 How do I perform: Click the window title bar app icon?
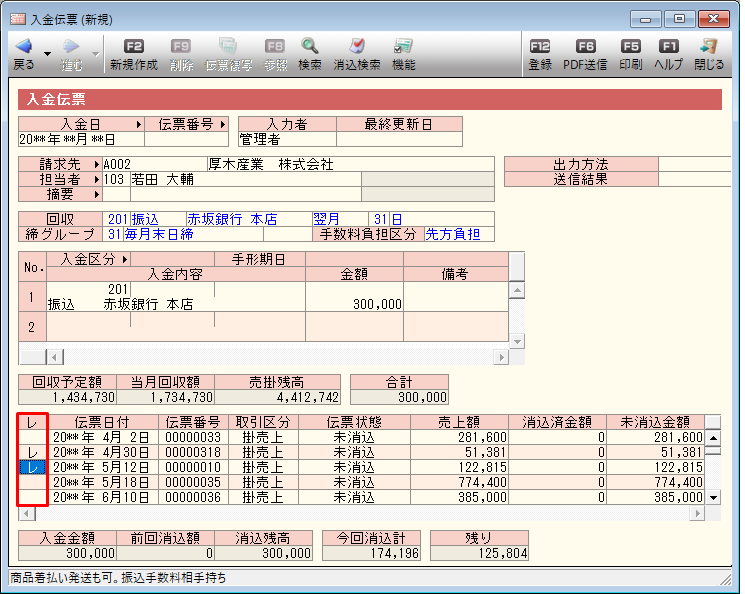(18, 19)
